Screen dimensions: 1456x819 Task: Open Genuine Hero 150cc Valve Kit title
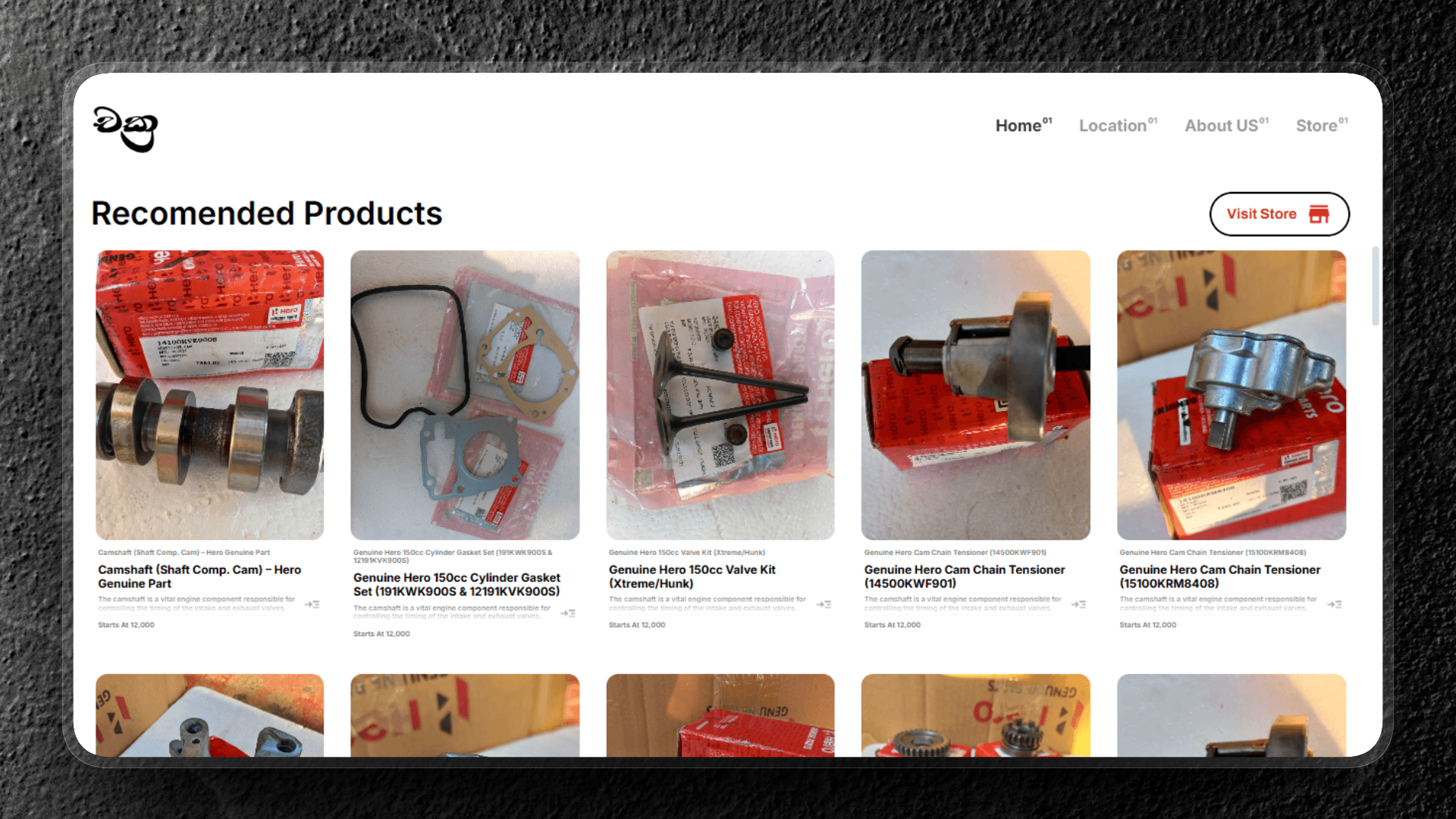coord(692,576)
